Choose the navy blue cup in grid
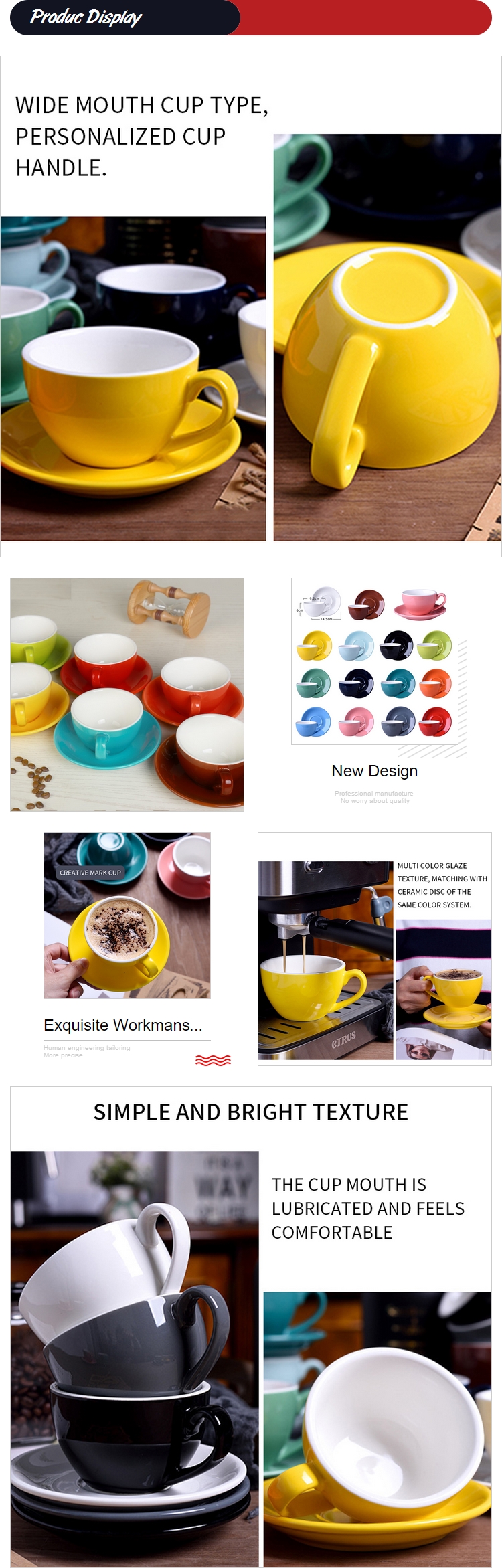Screen dimensions: 502x1568 click(x=356, y=683)
